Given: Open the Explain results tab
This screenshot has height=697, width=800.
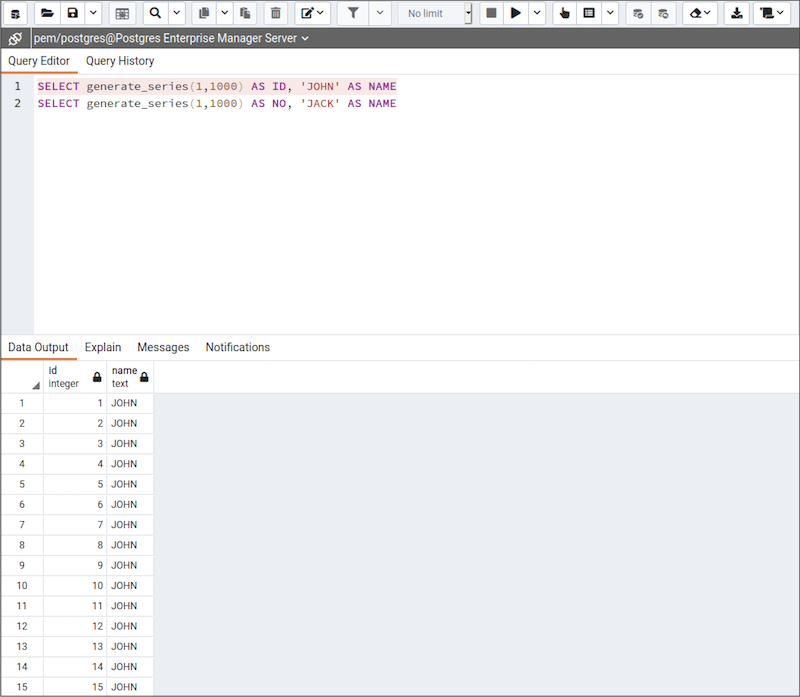Looking at the screenshot, I should (103, 347).
